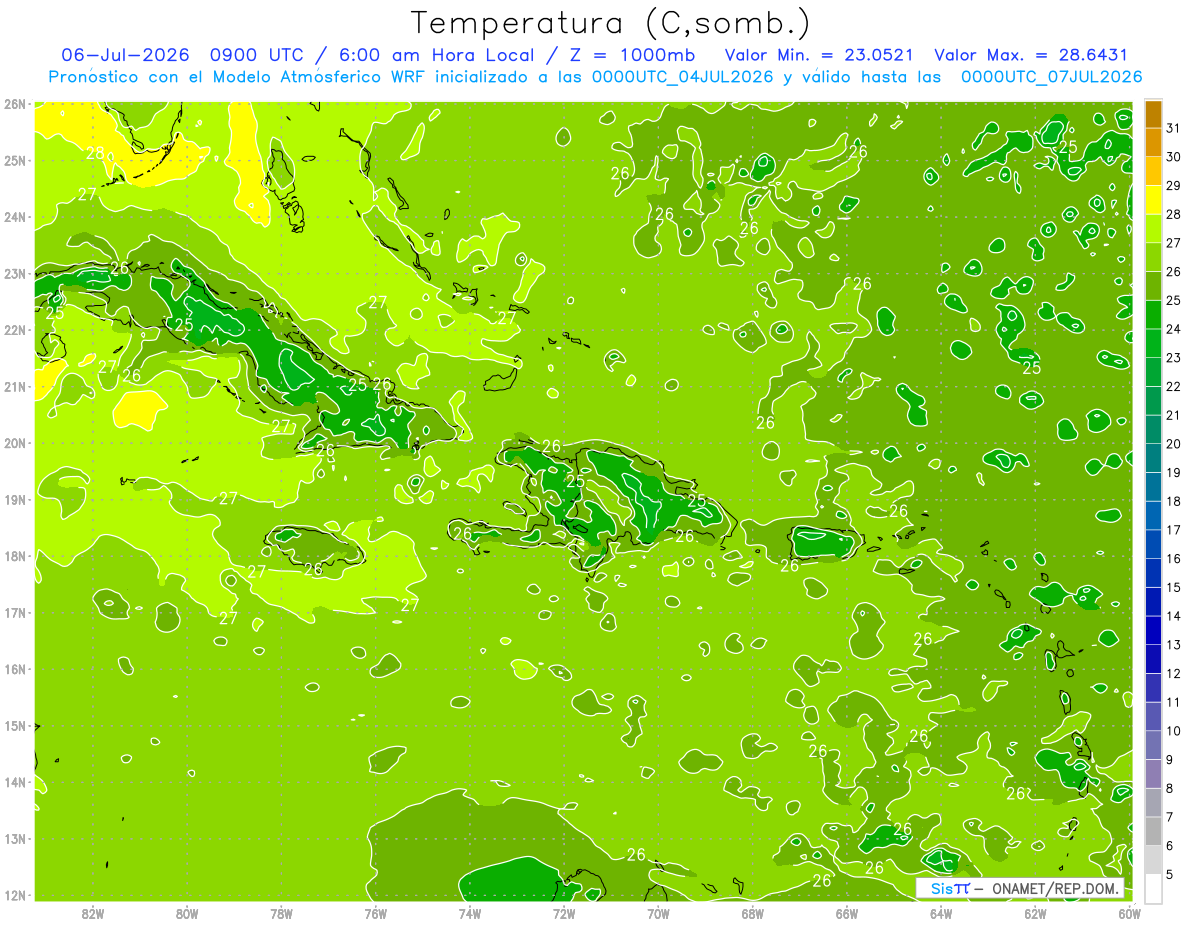The height and width of the screenshot is (927, 1200).
Task: Click the "SisTT - ONAMET/REP.DOM." credit label
Action: point(1021,888)
